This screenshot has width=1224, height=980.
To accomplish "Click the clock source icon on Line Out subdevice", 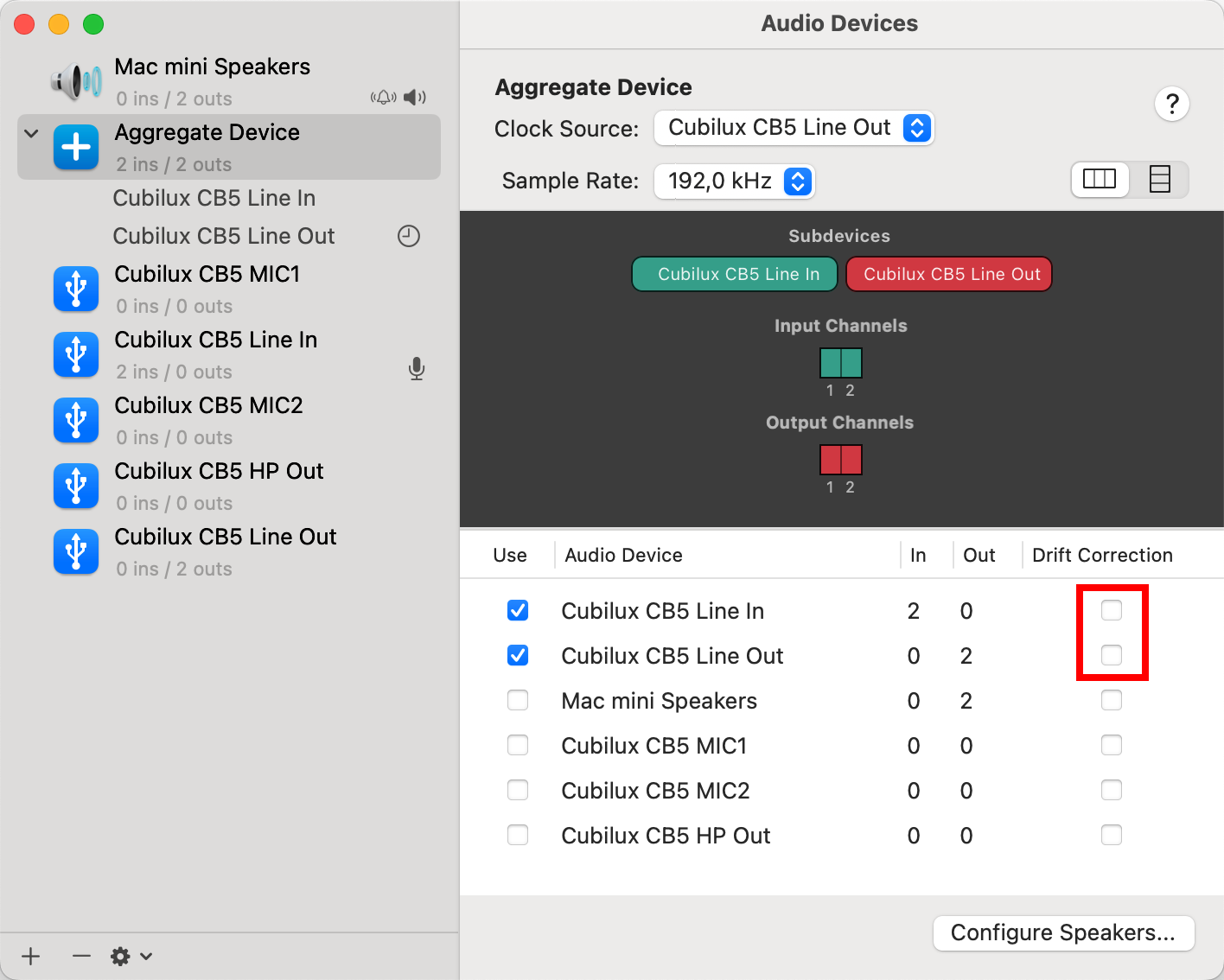I will point(409,236).
